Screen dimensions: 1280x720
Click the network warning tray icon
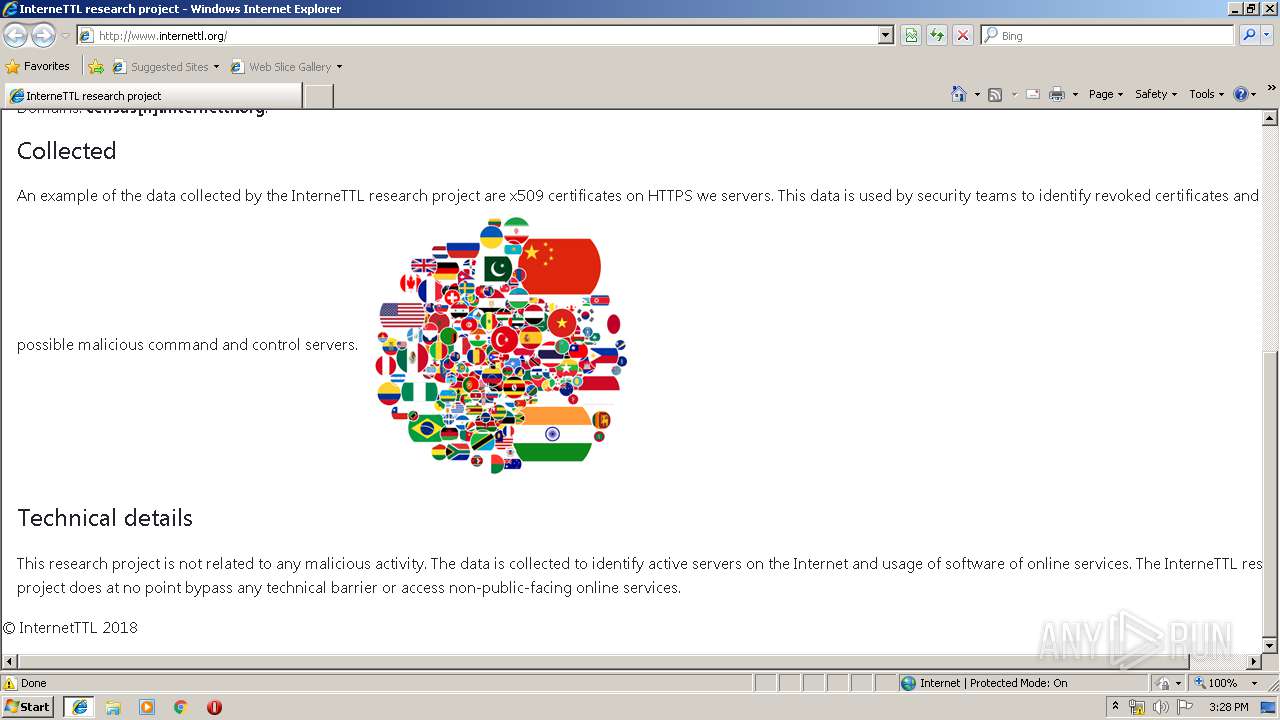(1137, 707)
